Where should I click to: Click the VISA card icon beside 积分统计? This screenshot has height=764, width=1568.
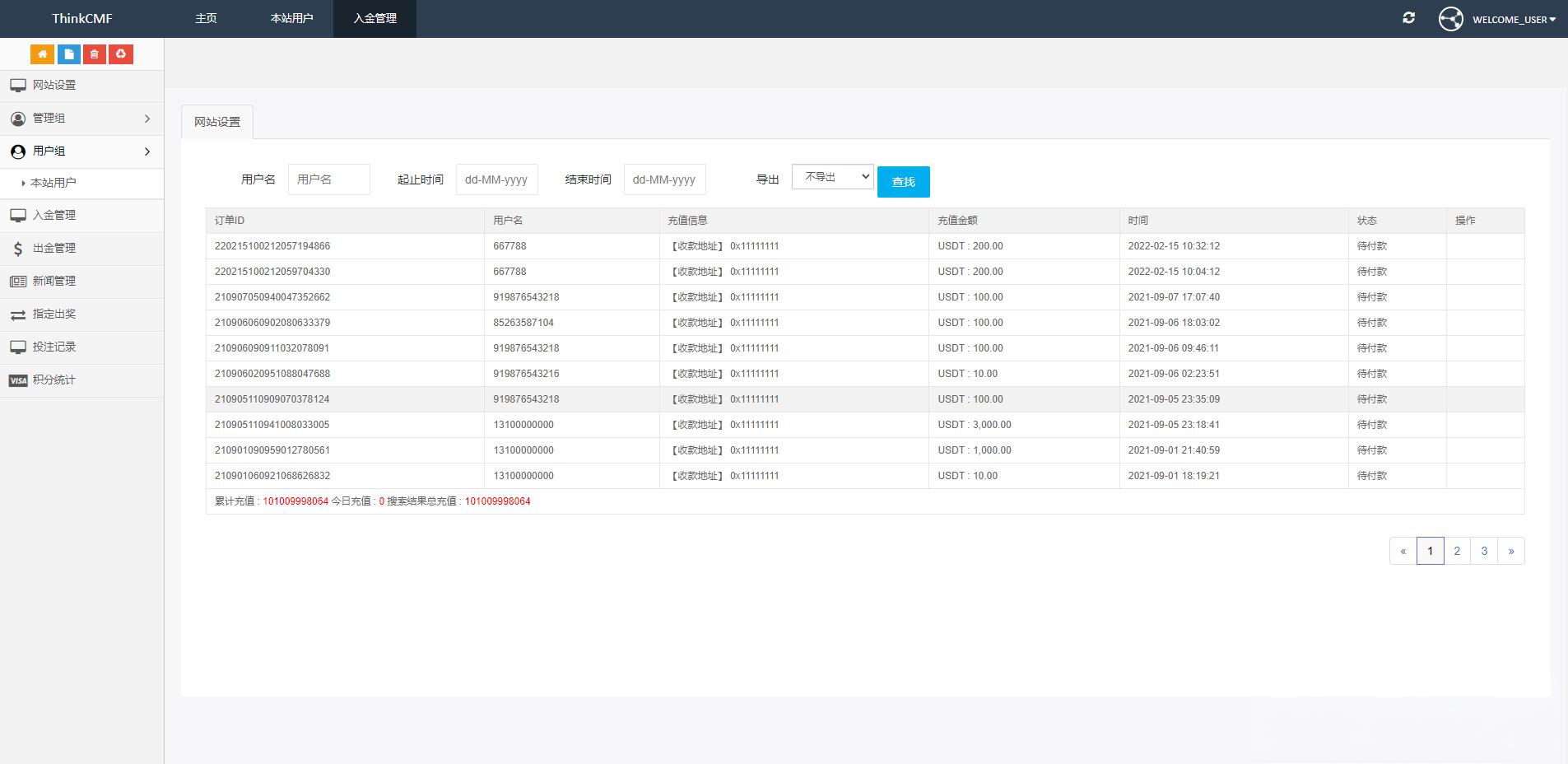(18, 380)
